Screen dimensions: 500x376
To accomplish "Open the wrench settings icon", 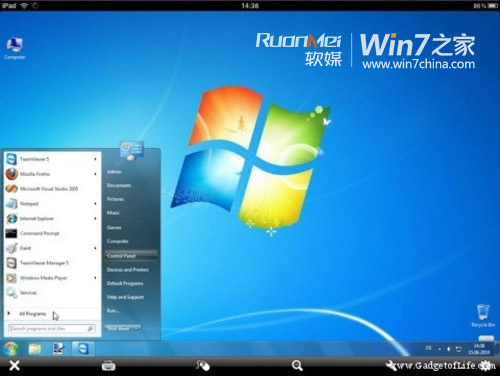I will 391,366.
